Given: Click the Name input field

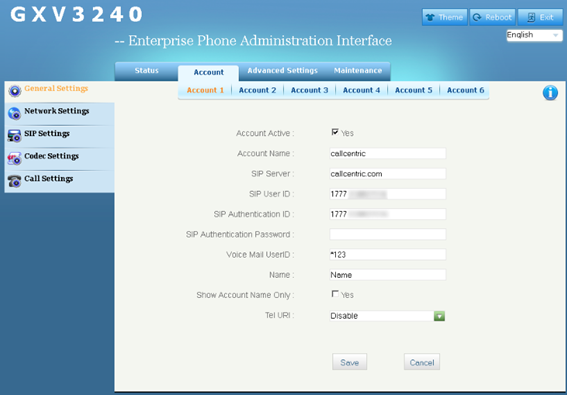Looking at the screenshot, I should coord(388,275).
